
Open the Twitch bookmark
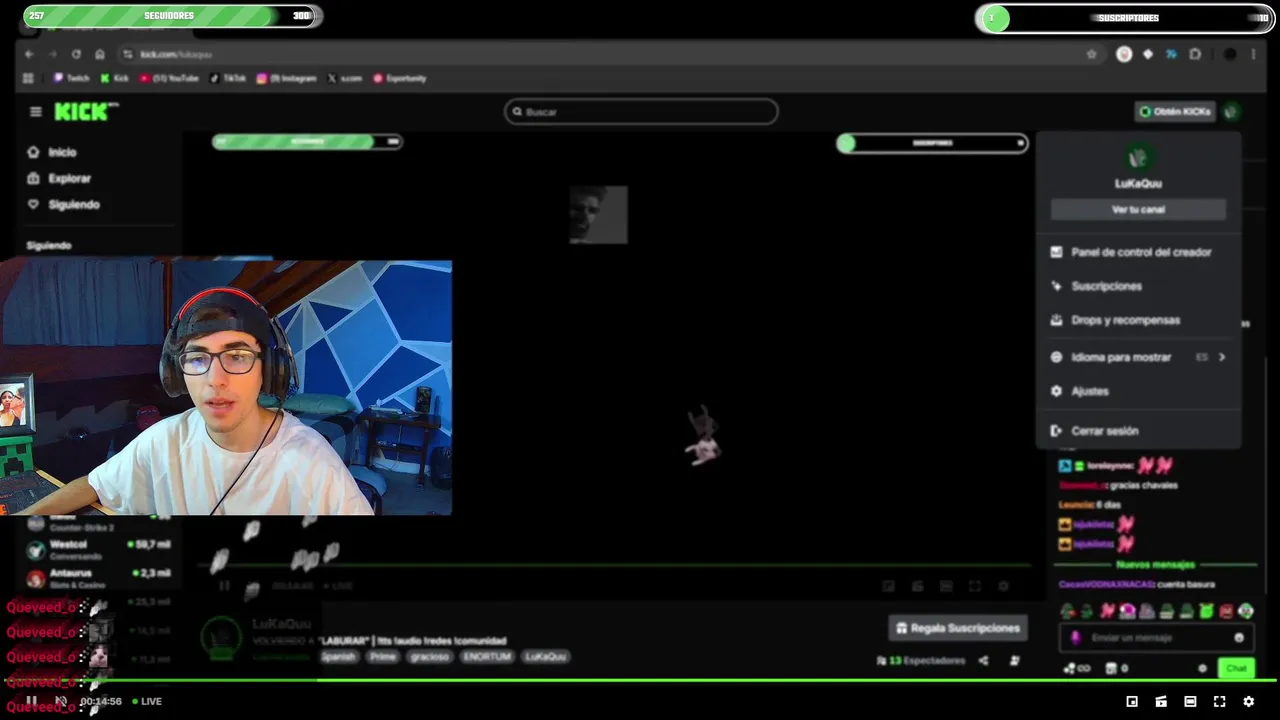tap(72, 78)
